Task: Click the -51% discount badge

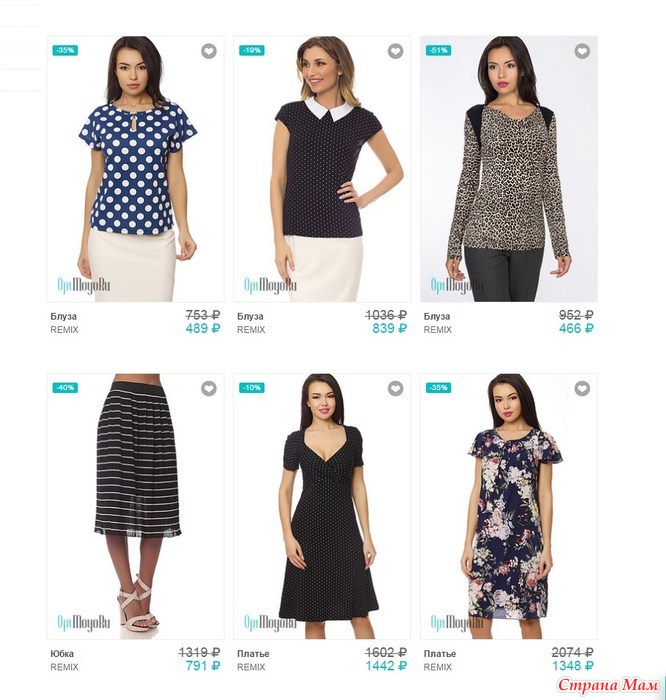Action: [438, 50]
